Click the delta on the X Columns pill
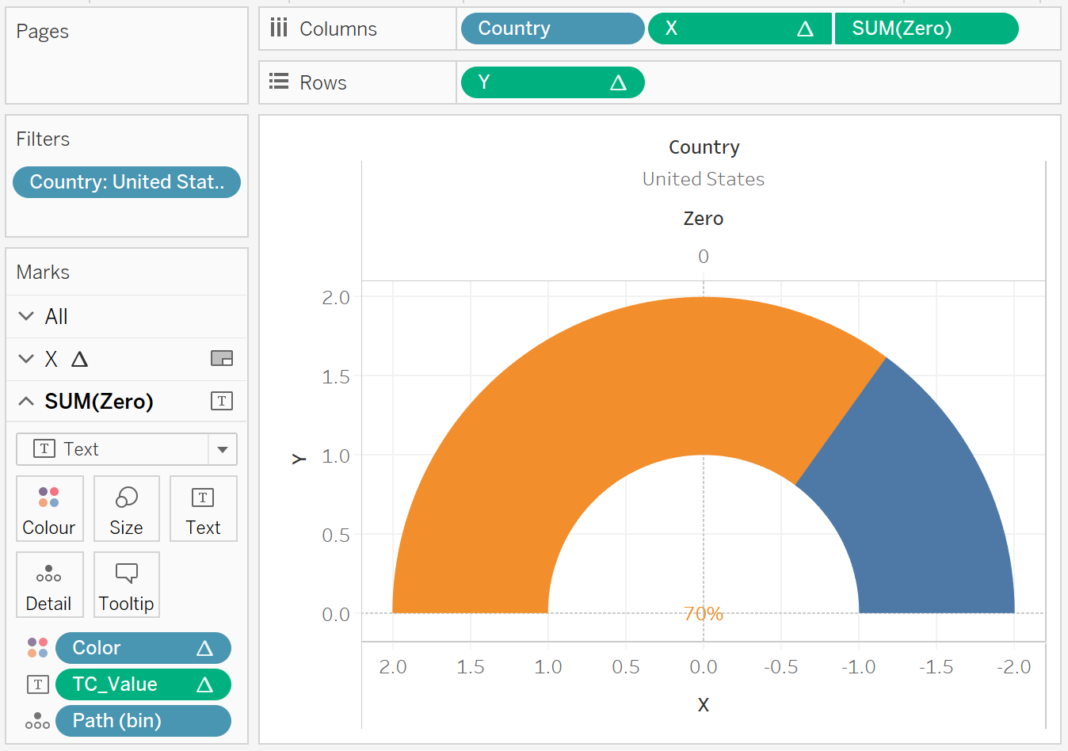1068x751 pixels. [x=805, y=29]
